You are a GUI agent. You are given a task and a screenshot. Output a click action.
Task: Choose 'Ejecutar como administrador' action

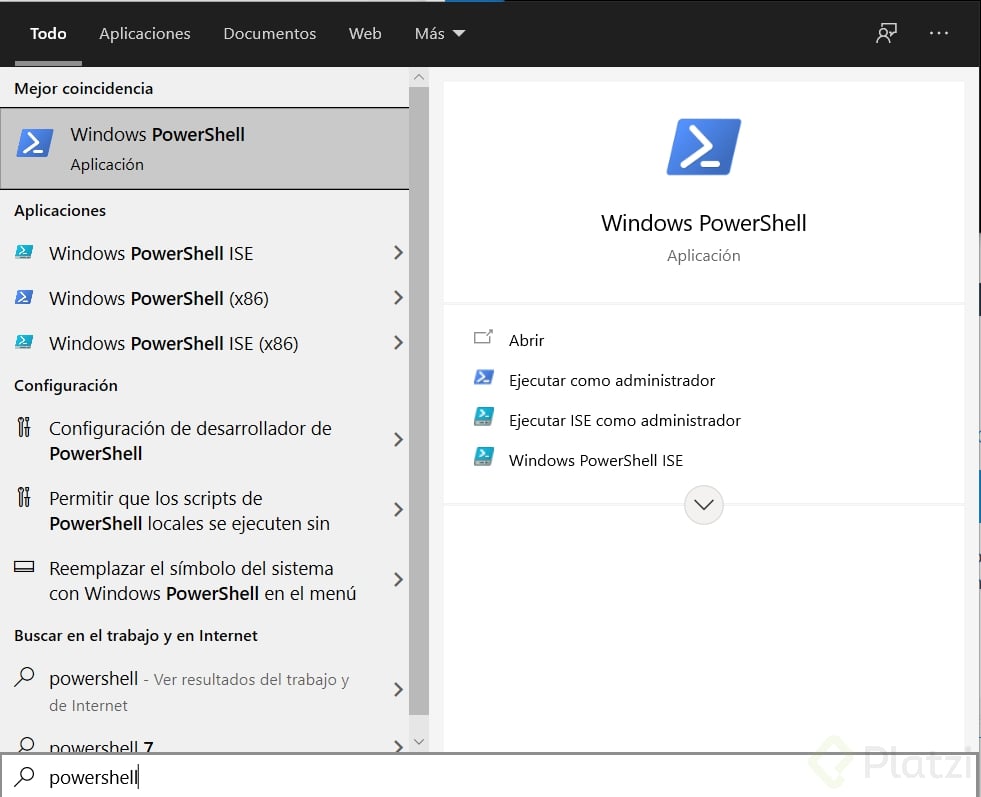click(612, 380)
